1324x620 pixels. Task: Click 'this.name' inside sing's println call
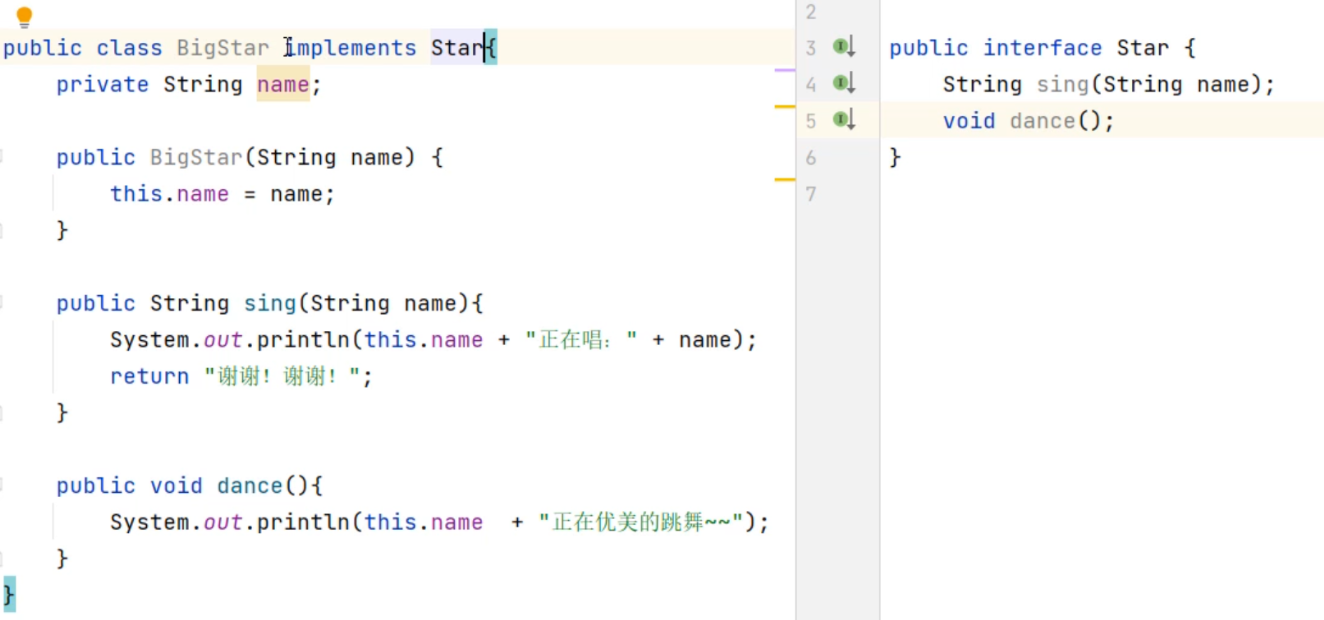point(423,340)
